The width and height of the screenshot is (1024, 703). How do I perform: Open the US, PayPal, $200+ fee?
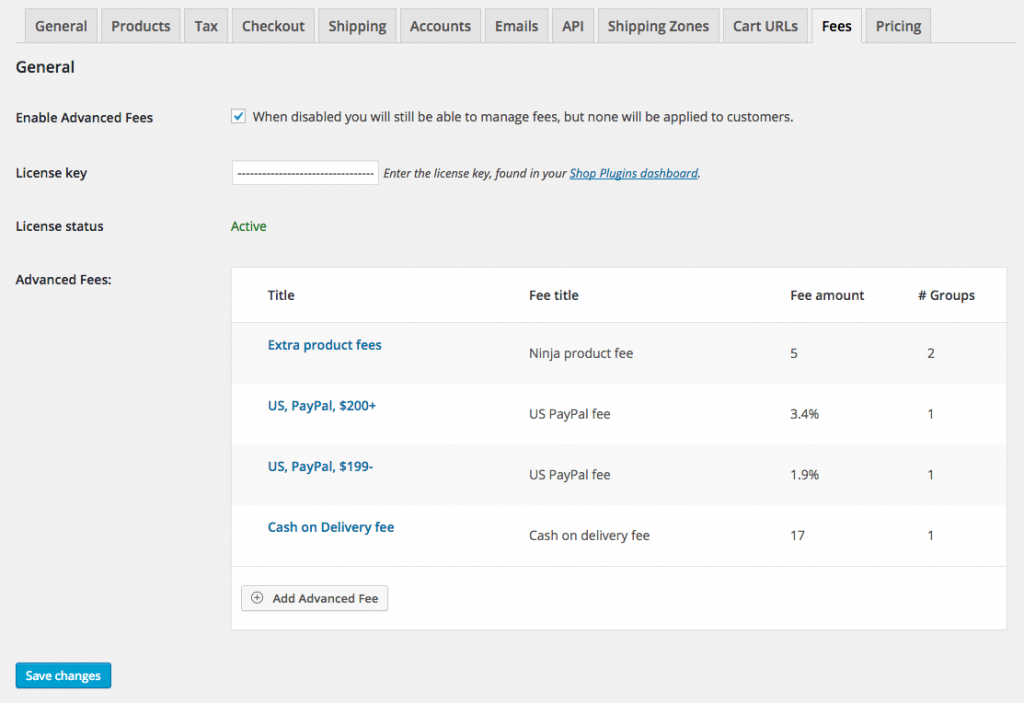pyautogui.click(x=323, y=405)
